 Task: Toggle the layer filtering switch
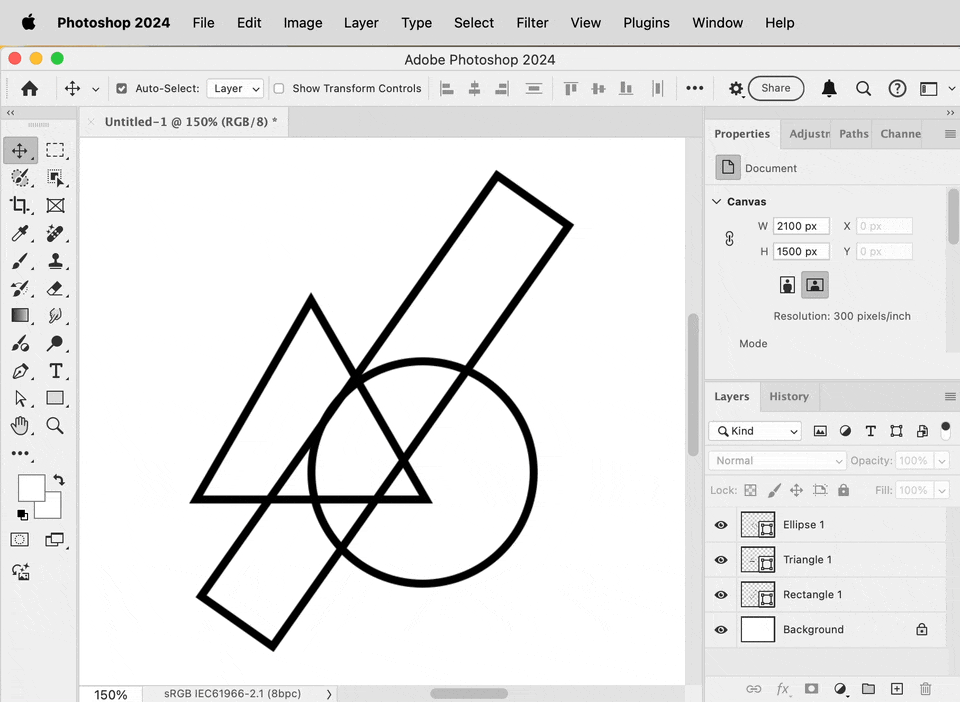click(945, 430)
